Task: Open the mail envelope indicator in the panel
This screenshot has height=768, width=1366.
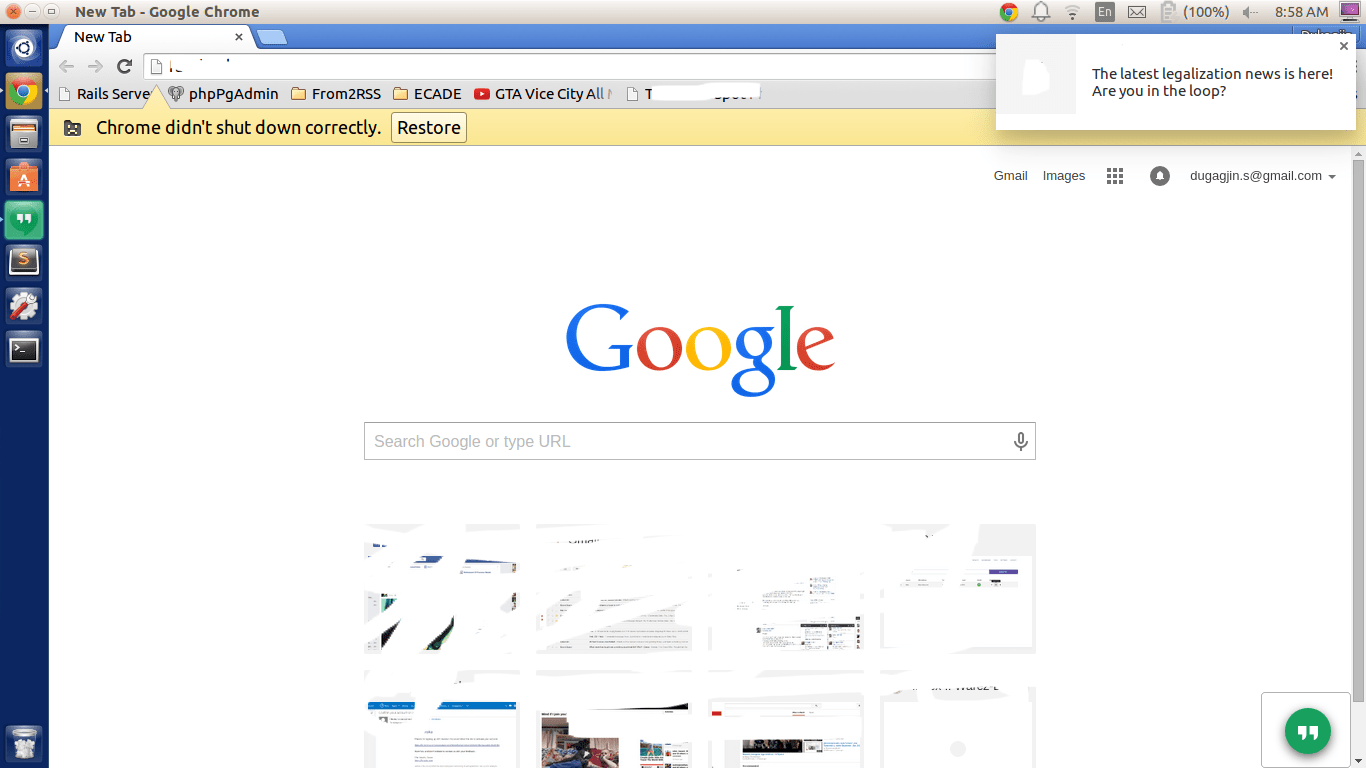Action: pyautogui.click(x=1136, y=12)
